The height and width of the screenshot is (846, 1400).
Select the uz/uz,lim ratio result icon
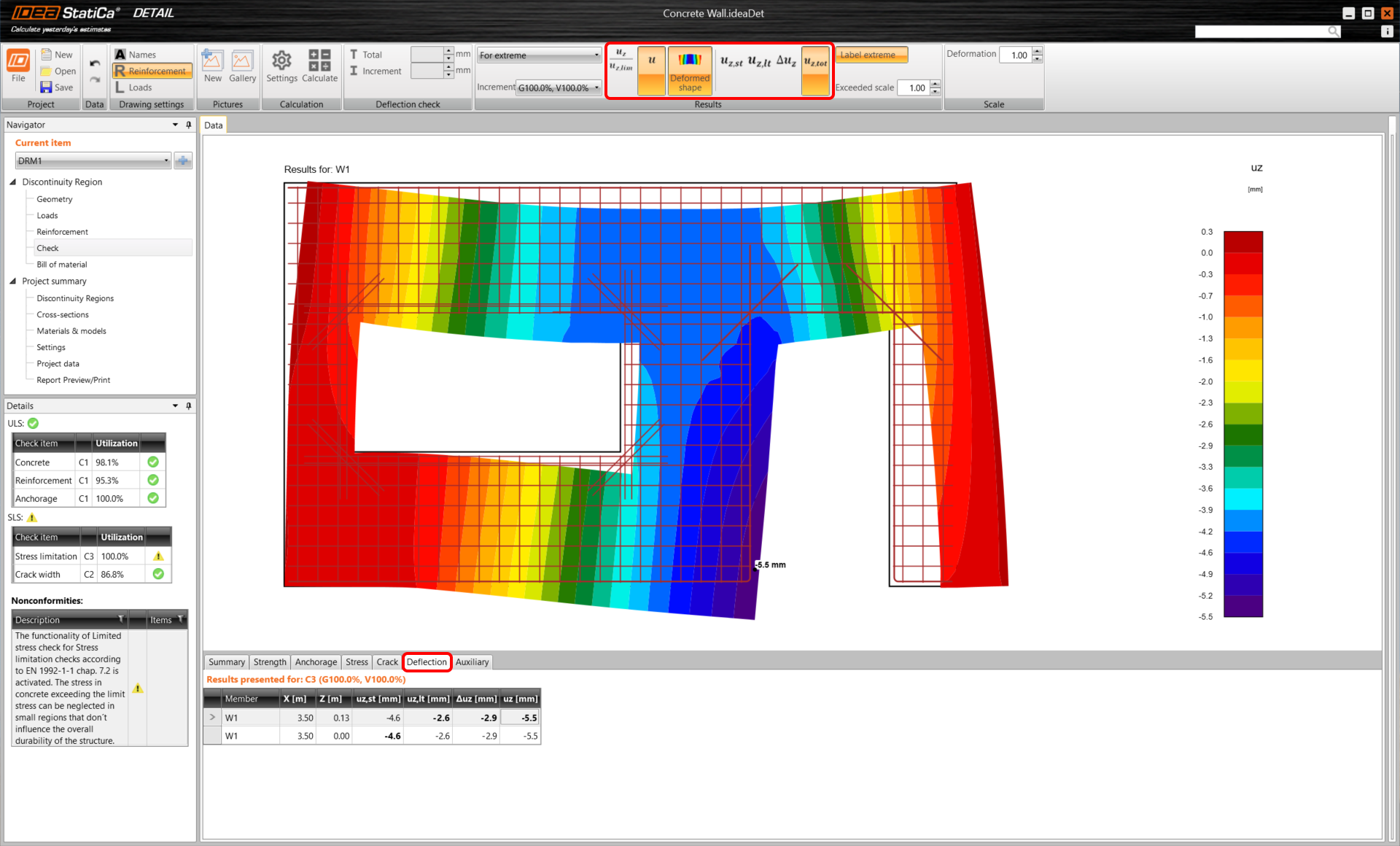621,60
